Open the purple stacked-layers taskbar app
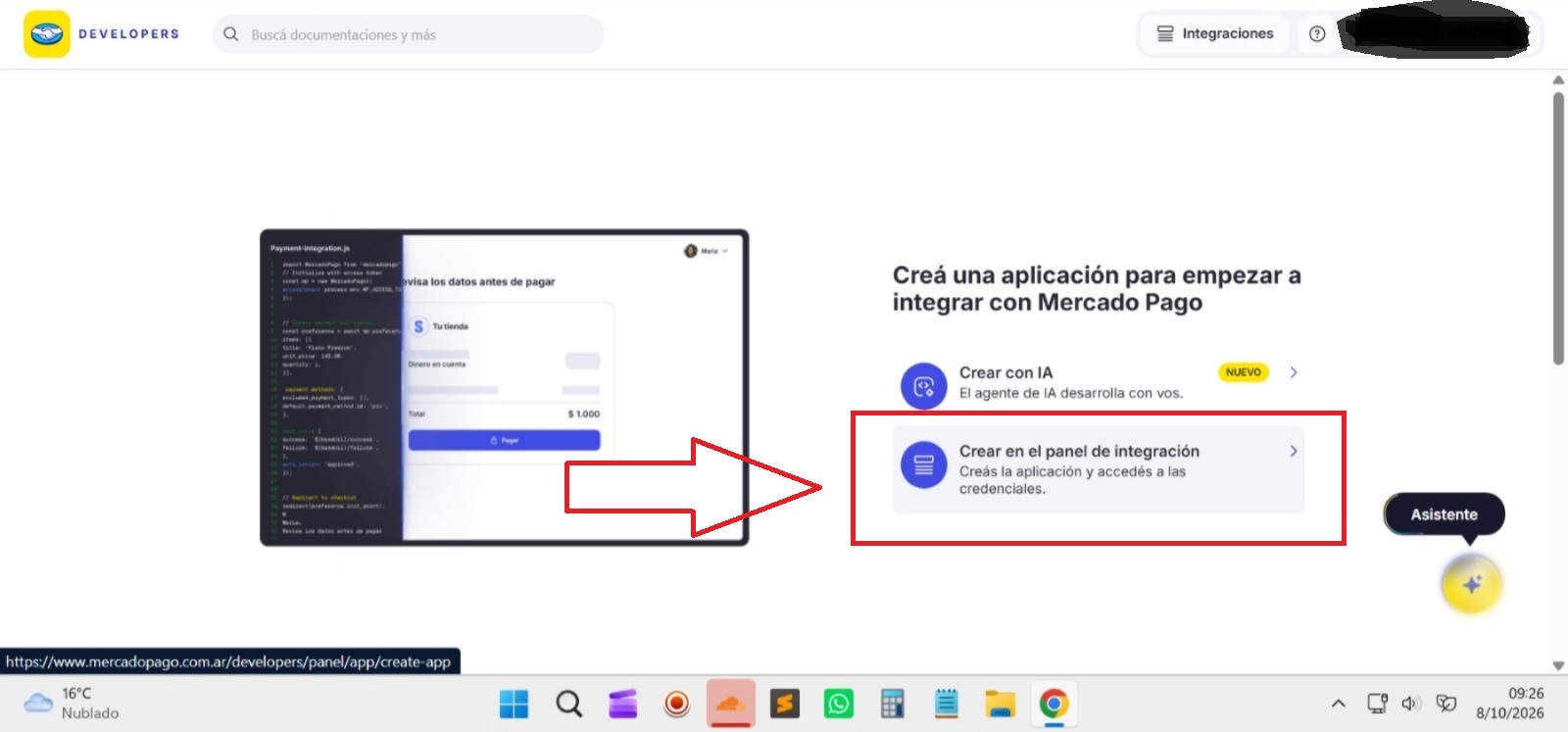The image size is (1568, 732). [x=622, y=704]
